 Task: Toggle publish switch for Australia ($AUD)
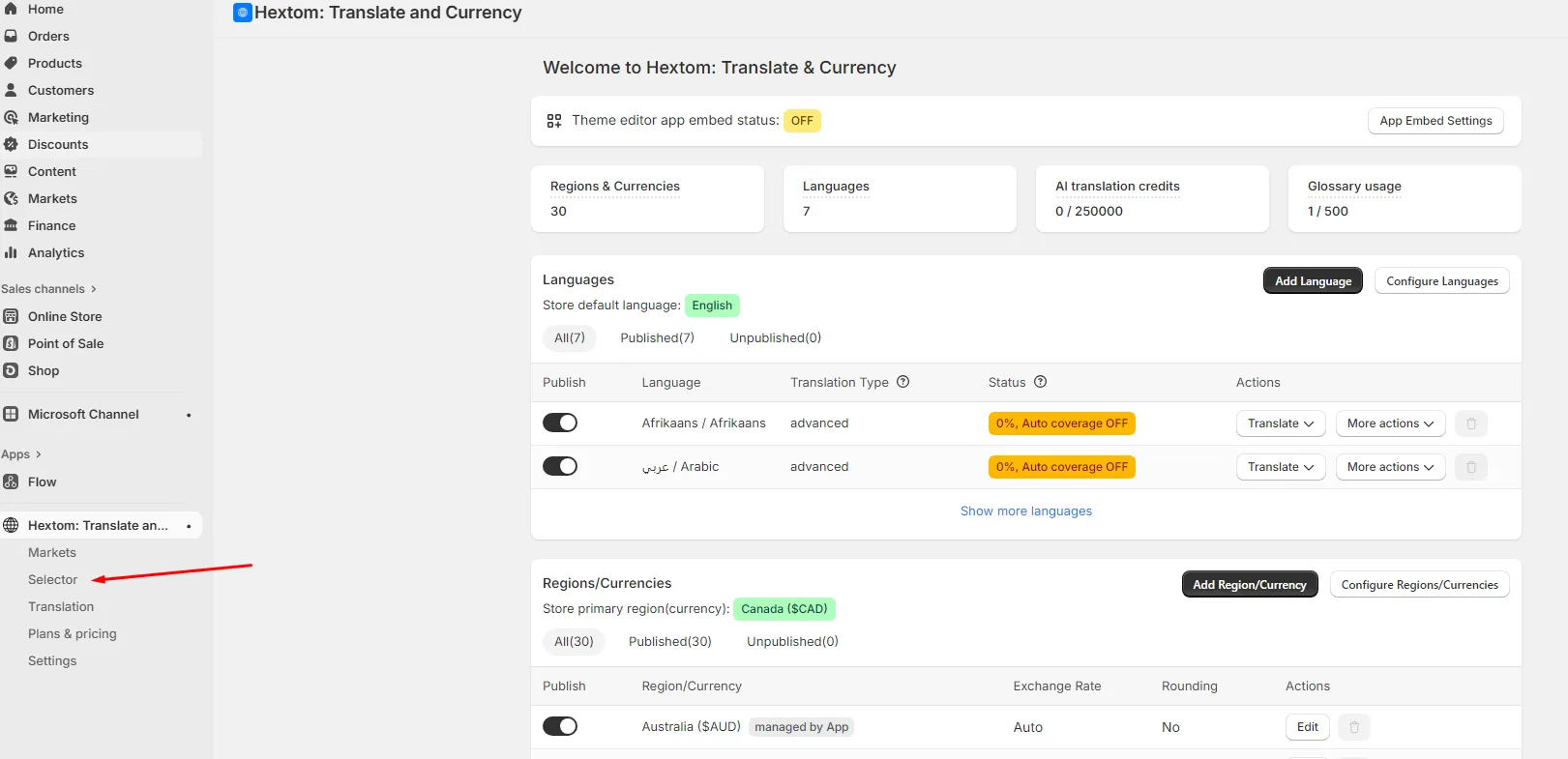point(560,726)
